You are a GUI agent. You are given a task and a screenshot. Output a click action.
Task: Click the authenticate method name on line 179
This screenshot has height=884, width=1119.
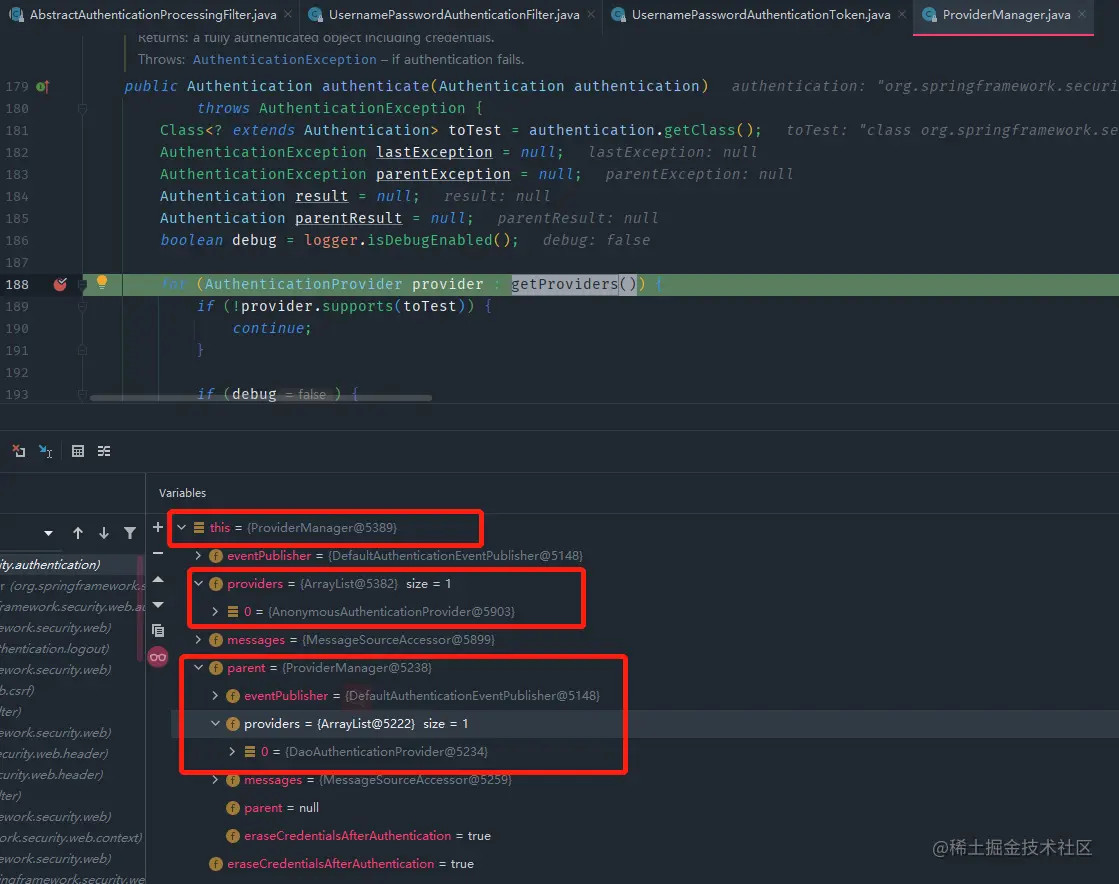pyautogui.click(x=376, y=86)
